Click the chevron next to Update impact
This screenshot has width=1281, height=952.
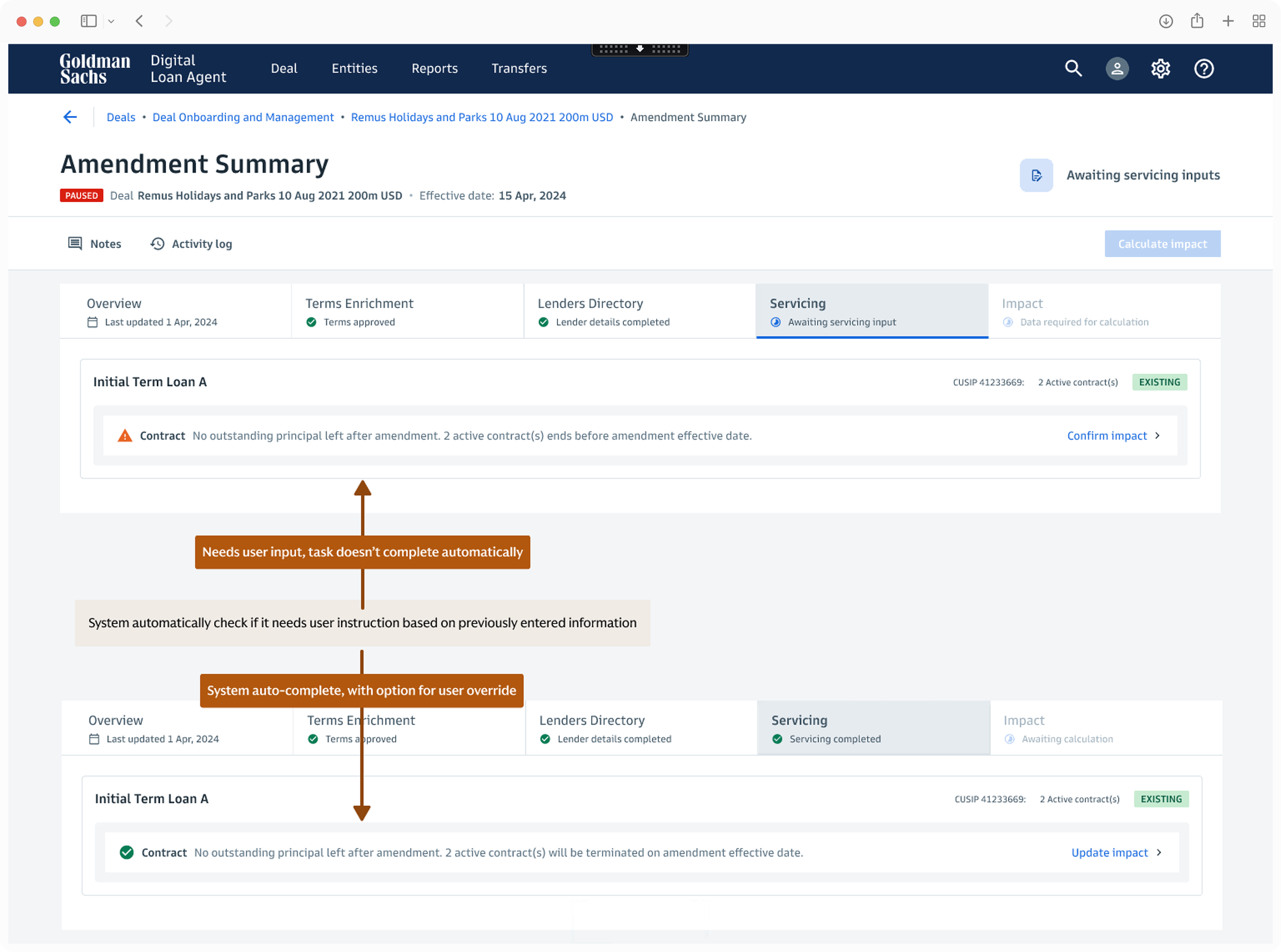(1159, 852)
